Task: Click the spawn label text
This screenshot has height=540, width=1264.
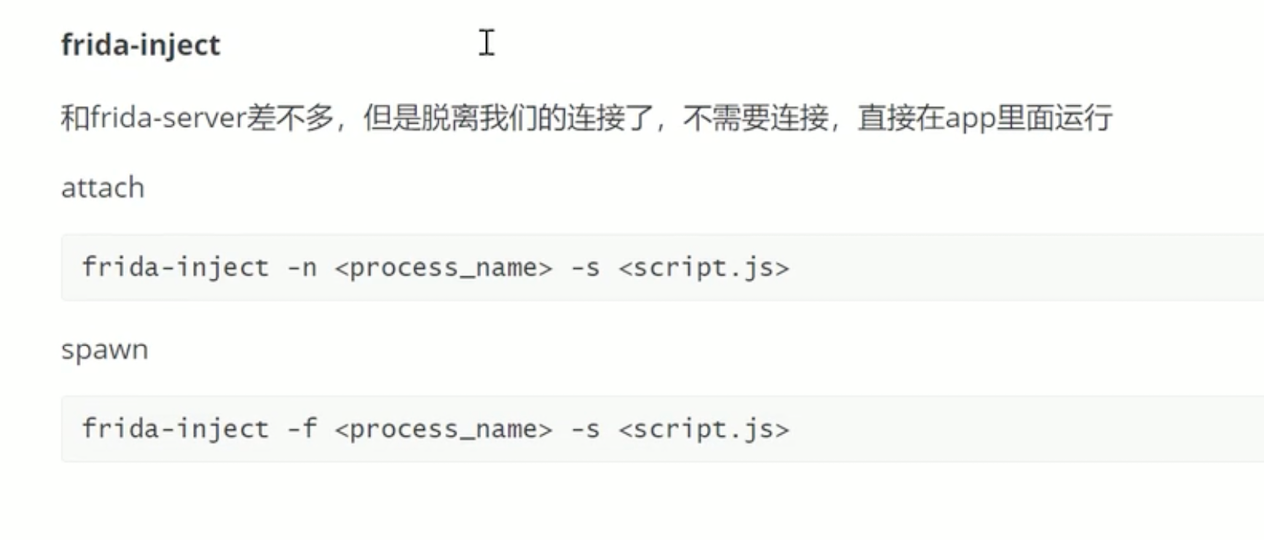Action: (x=104, y=351)
